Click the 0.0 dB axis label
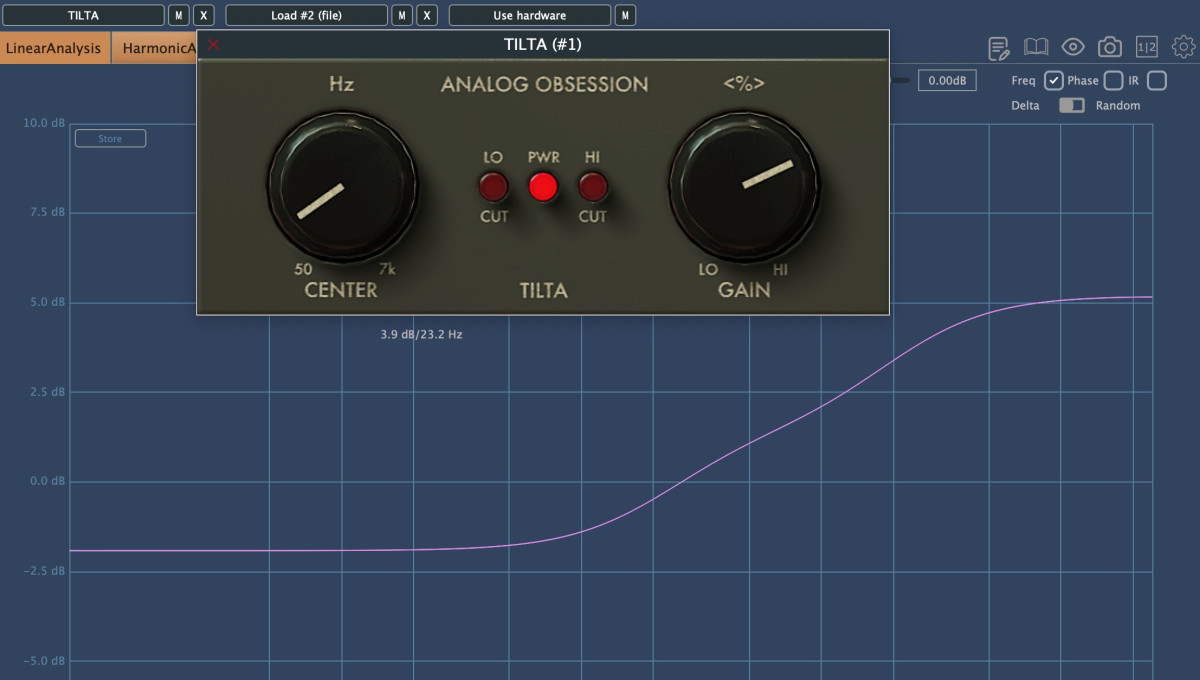1200x680 pixels. tap(48, 481)
